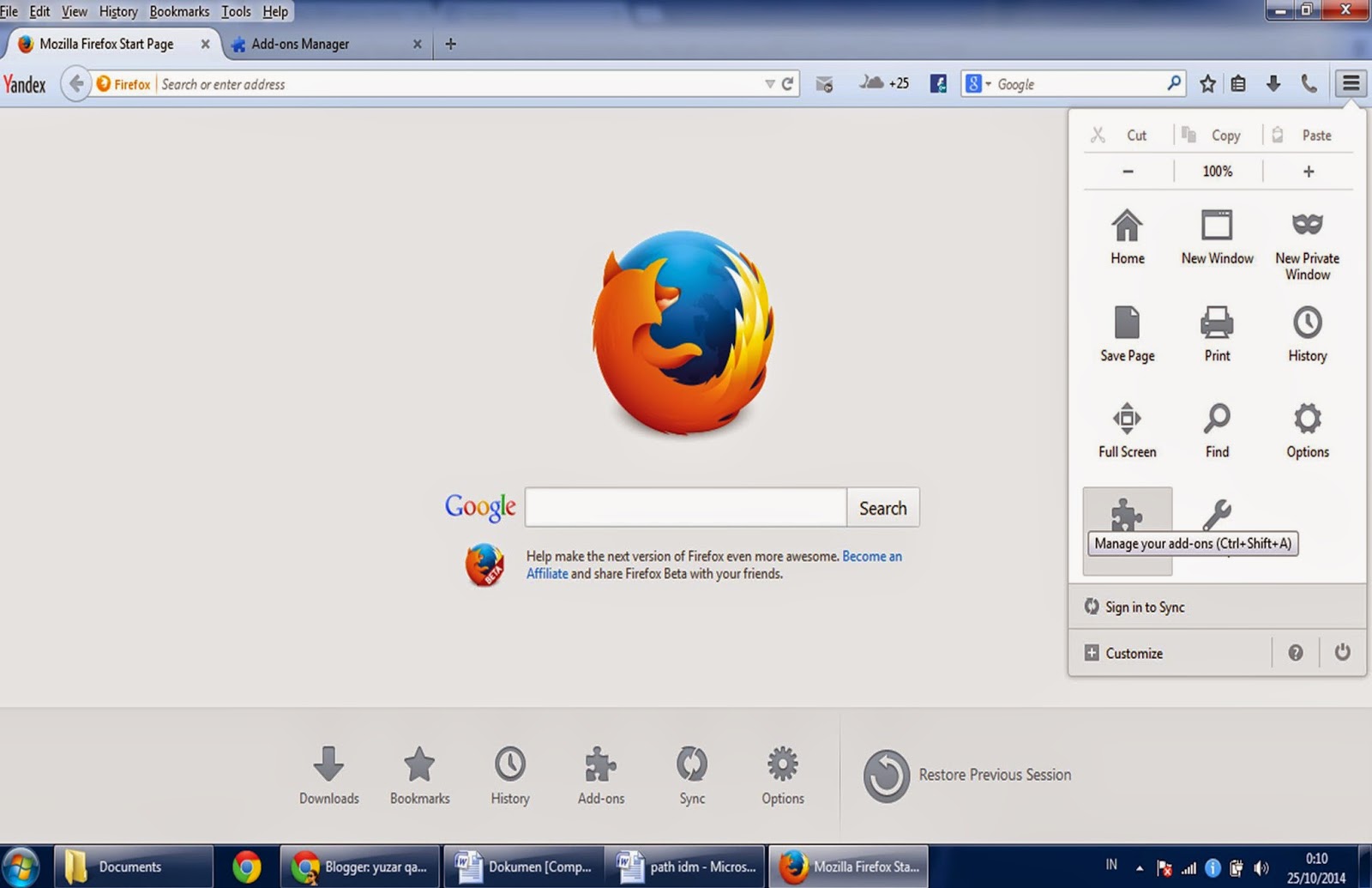The image size is (1372, 888).
Task: Click Cut in the menu panel
Action: click(1128, 135)
